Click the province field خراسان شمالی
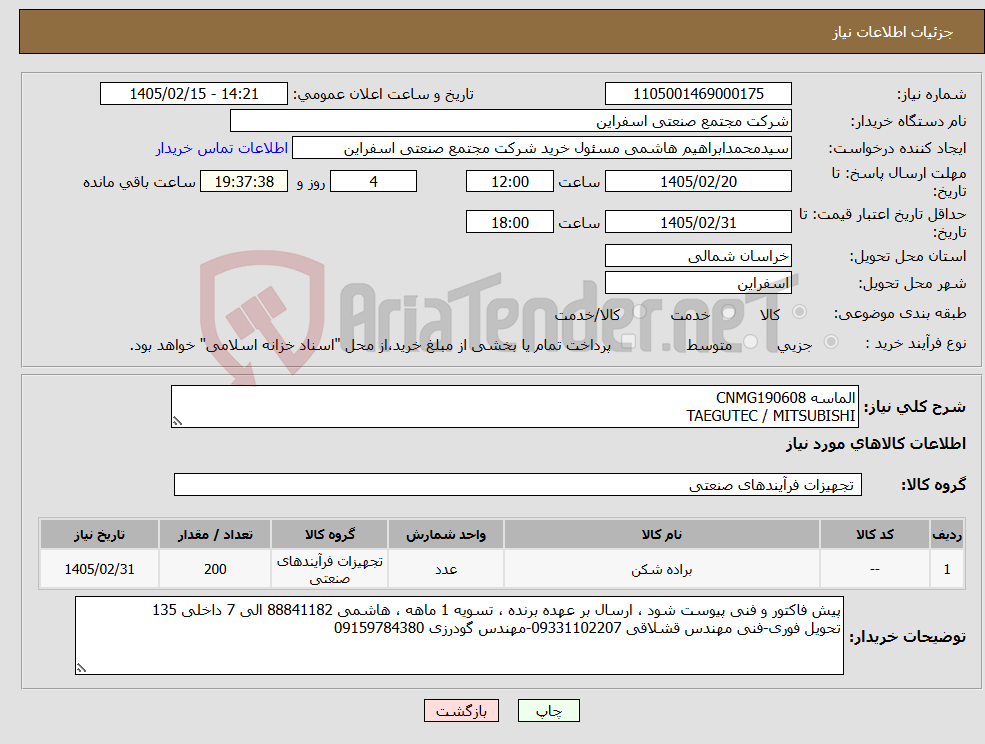Viewport: 985px width, 744px height. (698, 256)
